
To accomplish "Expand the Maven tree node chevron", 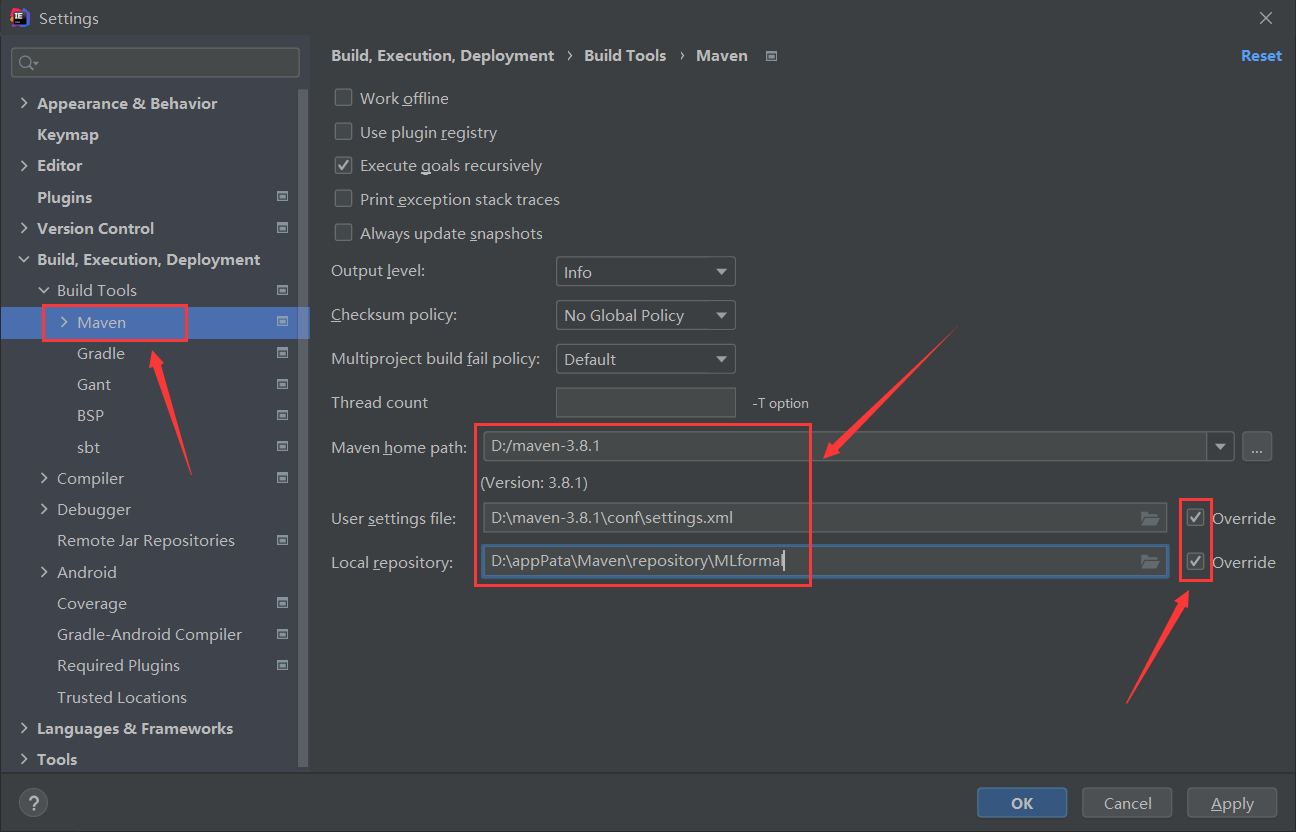I will (x=64, y=322).
